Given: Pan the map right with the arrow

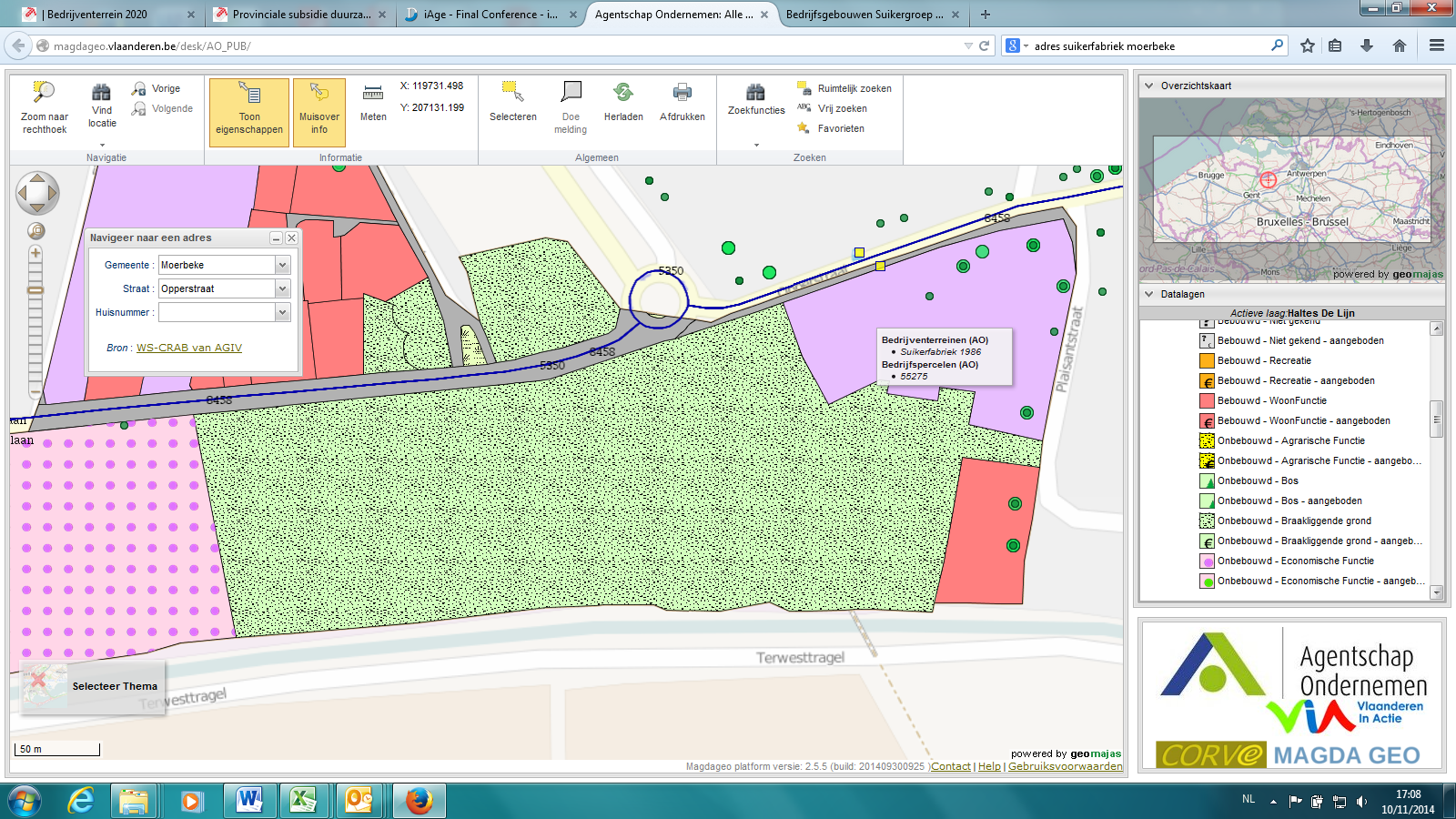Looking at the screenshot, I should [x=52, y=193].
